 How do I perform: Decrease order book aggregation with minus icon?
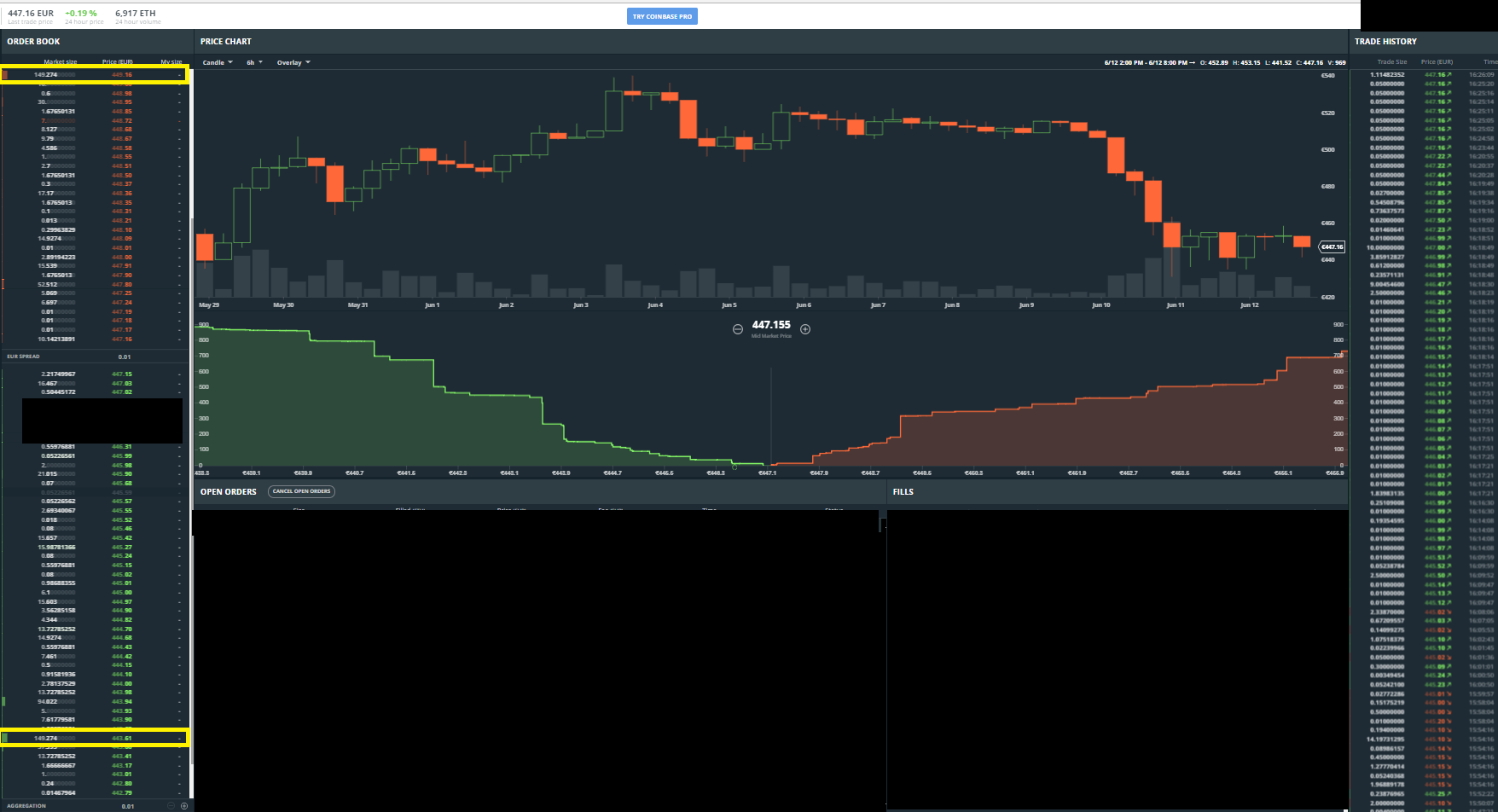click(x=171, y=805)
